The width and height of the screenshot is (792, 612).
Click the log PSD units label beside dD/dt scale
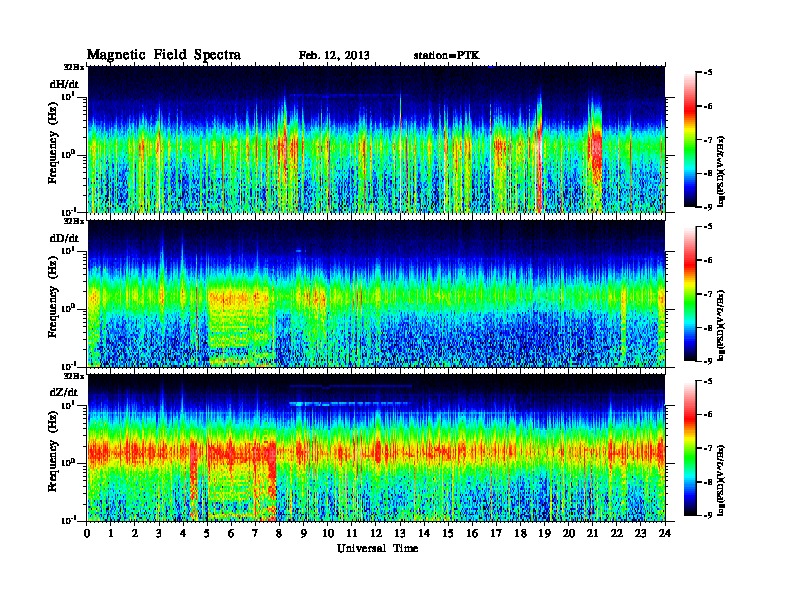722,325
